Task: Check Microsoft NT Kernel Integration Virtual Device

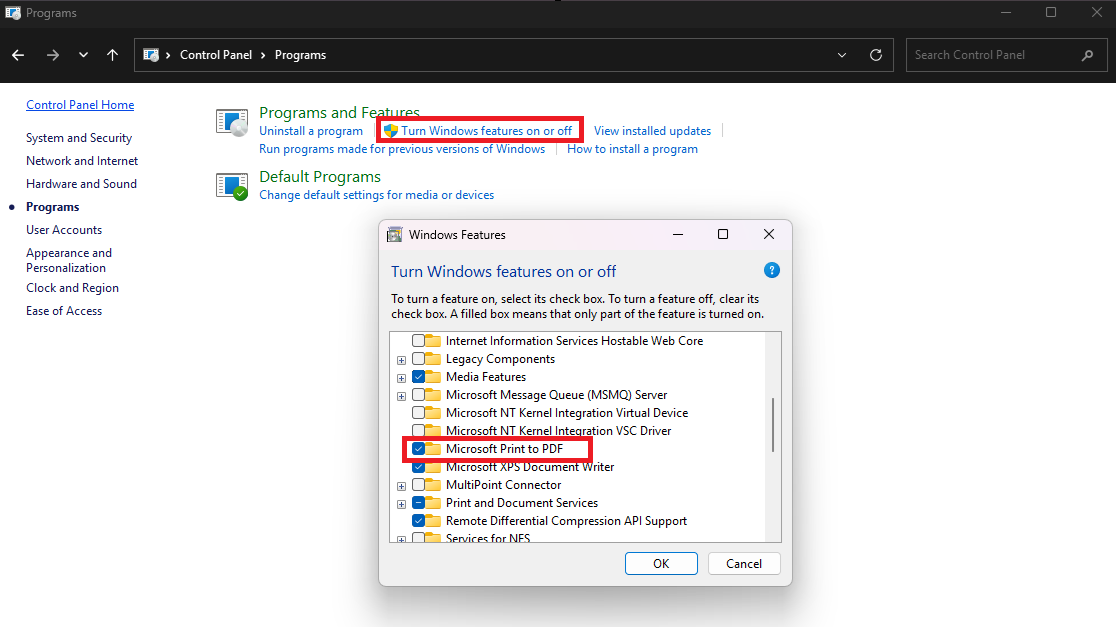Action: pos(418,413)
